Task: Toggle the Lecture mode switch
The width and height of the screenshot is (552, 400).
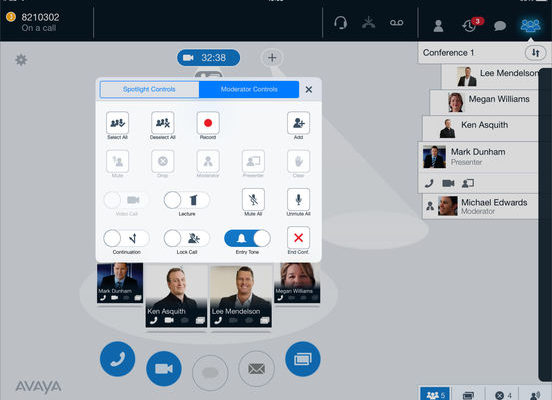Action: click(x=187, y=200)
